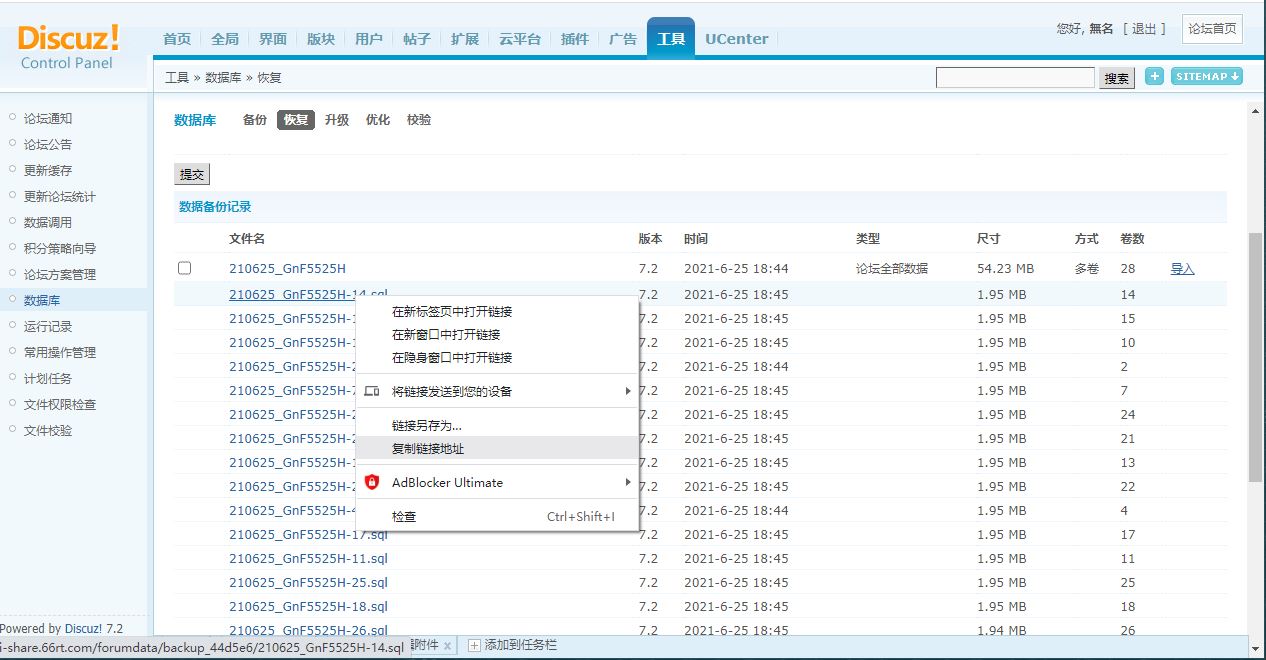Select 数据库 in the sidebar
Image resolution: width=1266 pixels, height=660 pixels.
(x=42, y=300)
